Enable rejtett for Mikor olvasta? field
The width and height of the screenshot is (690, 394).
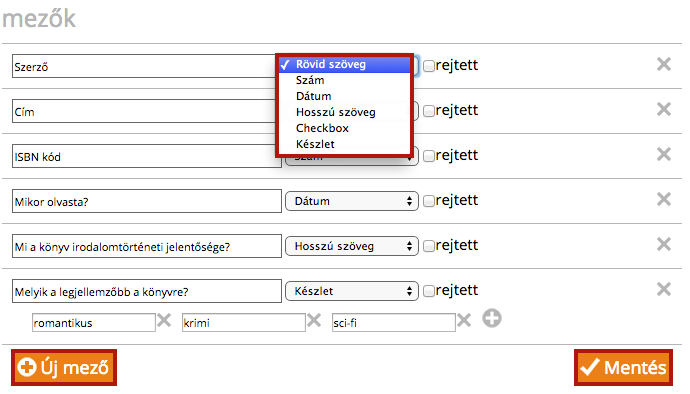pos(429,201)
